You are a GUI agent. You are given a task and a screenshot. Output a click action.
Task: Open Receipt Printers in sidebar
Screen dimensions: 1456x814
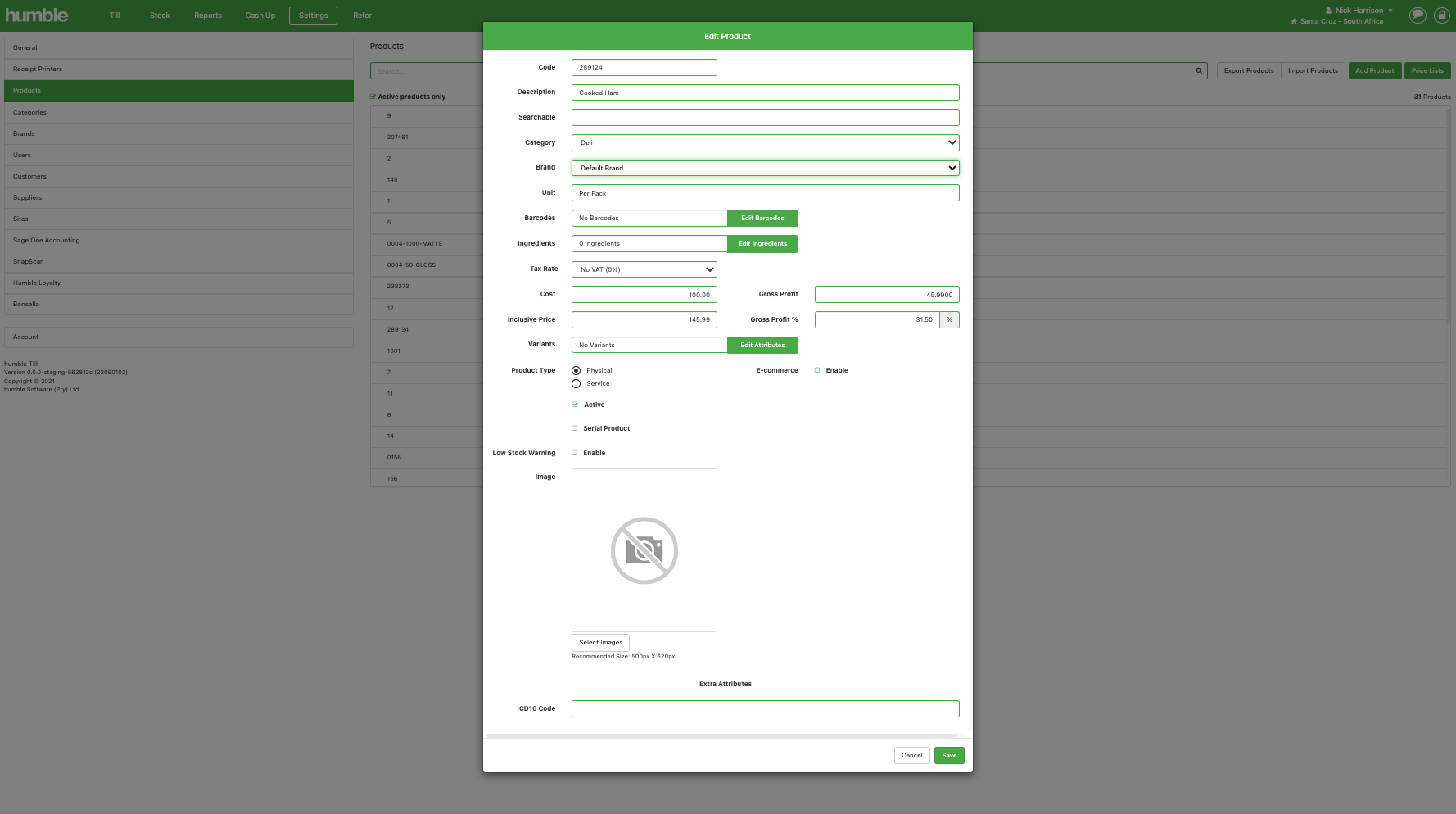(x=179, y=69)
